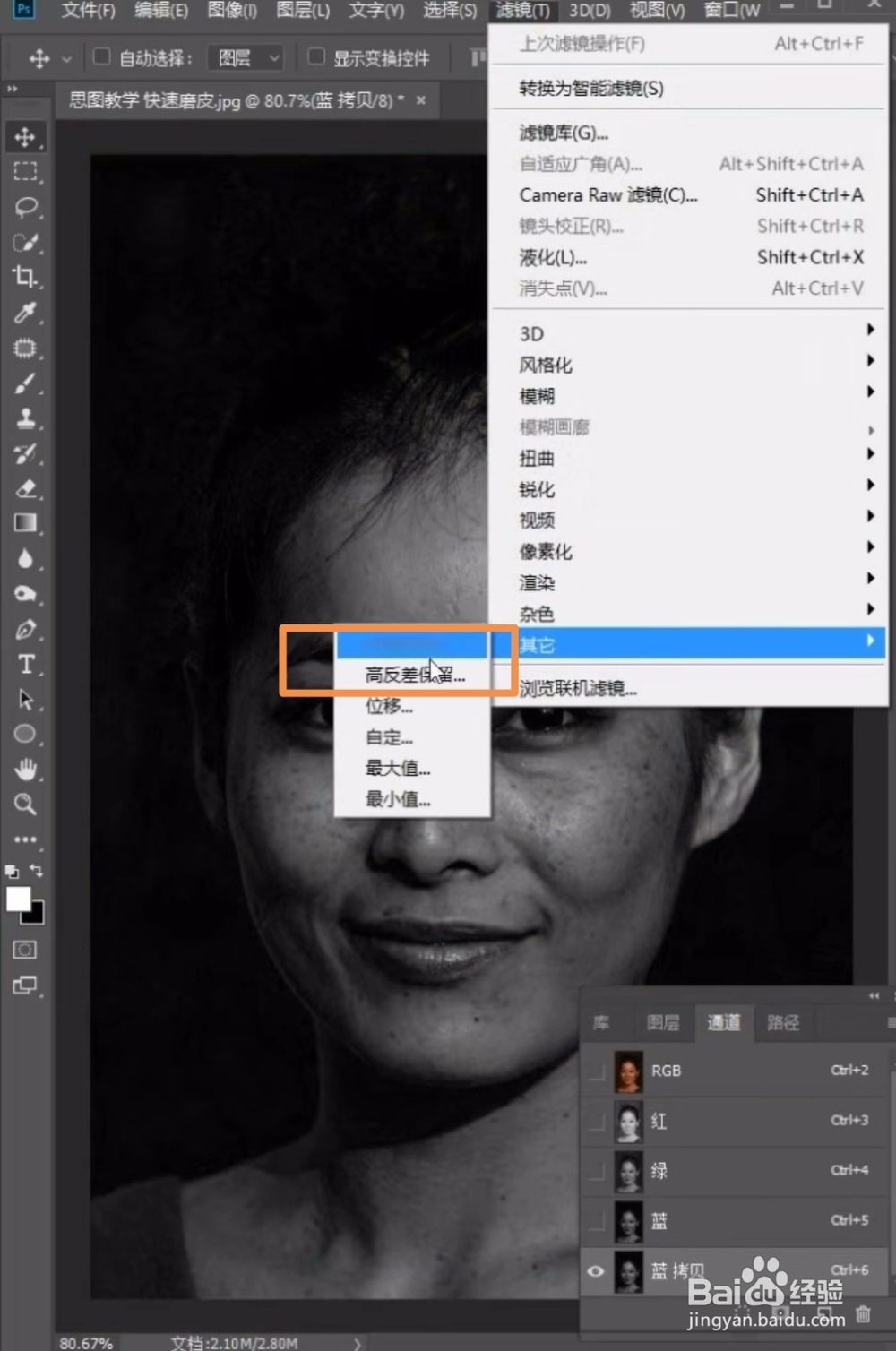Open the 文件(F) menu
Viewport: 896px width, 1351px height.
tap(89, 11)
